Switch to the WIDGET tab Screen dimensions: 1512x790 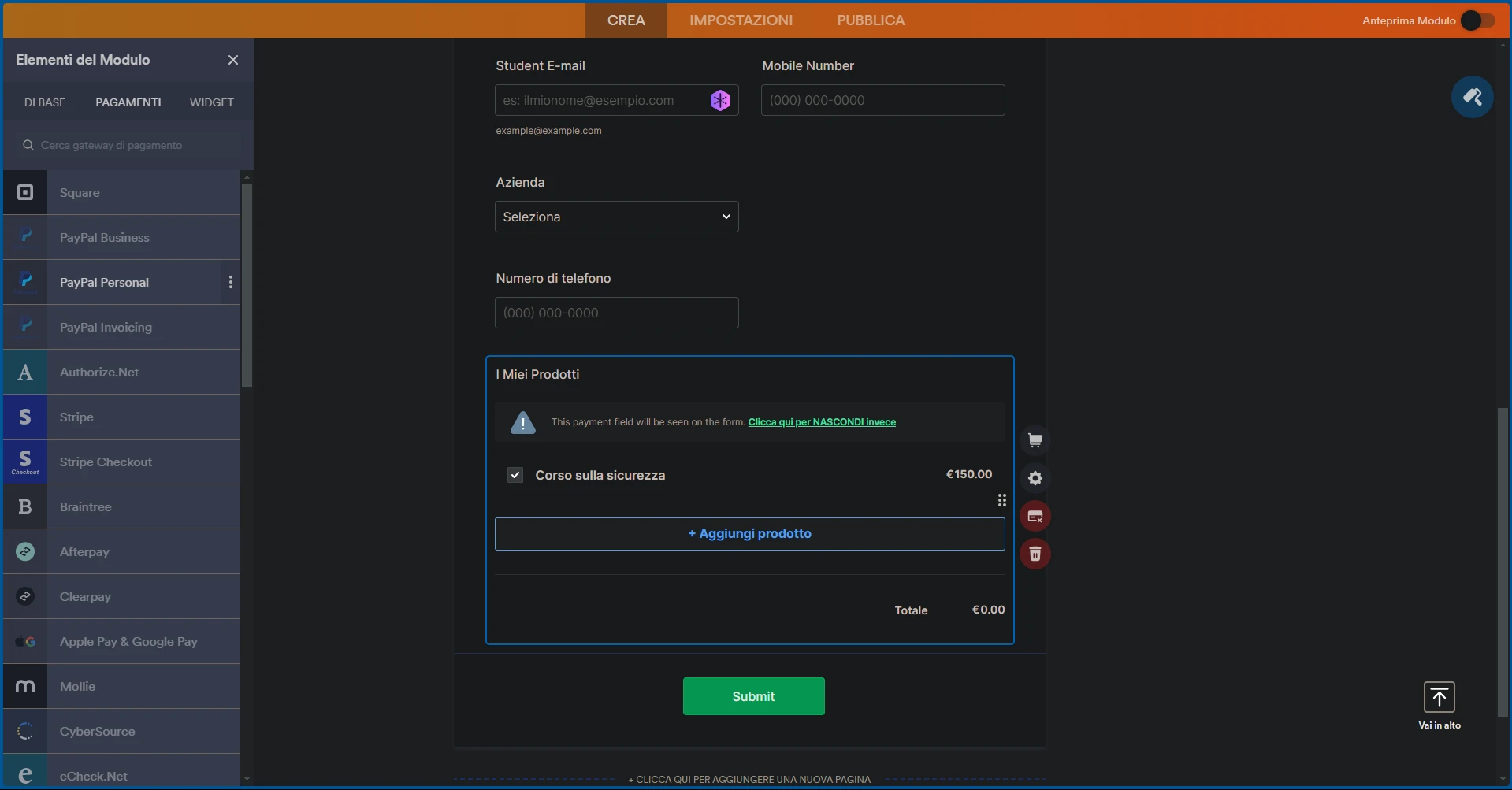pos(210,102)
